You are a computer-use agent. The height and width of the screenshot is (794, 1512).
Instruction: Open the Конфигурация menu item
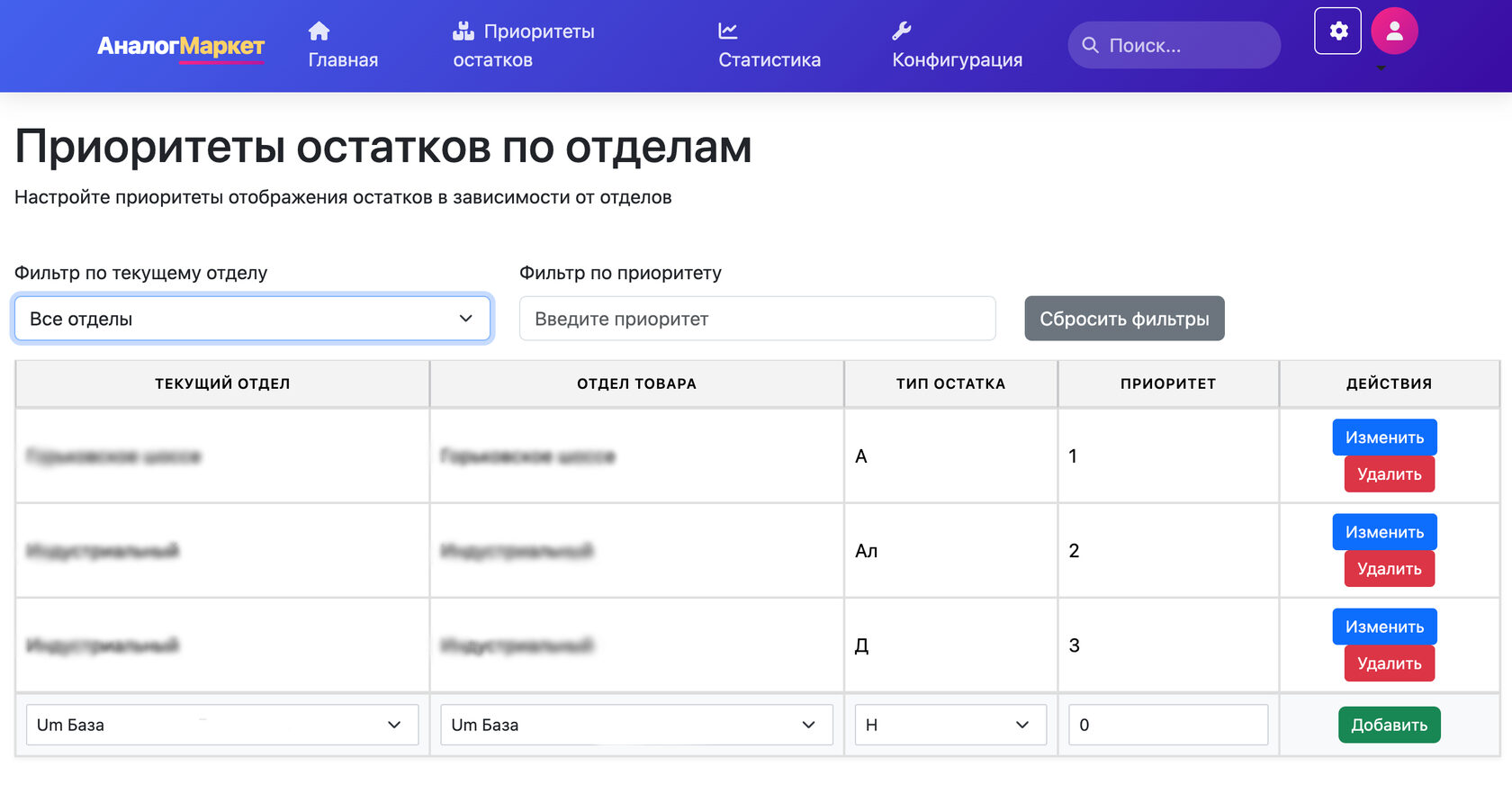click(x=957, y=59)
